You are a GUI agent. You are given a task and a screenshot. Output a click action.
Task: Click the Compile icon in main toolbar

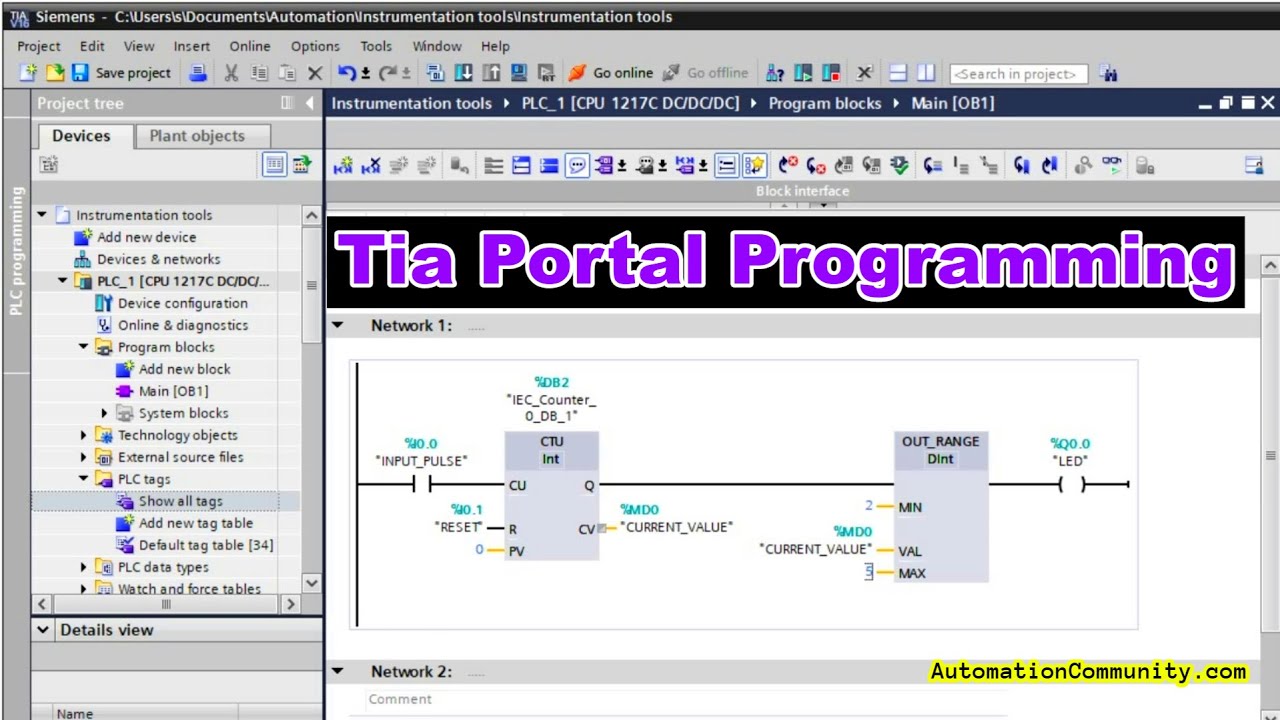435,73
